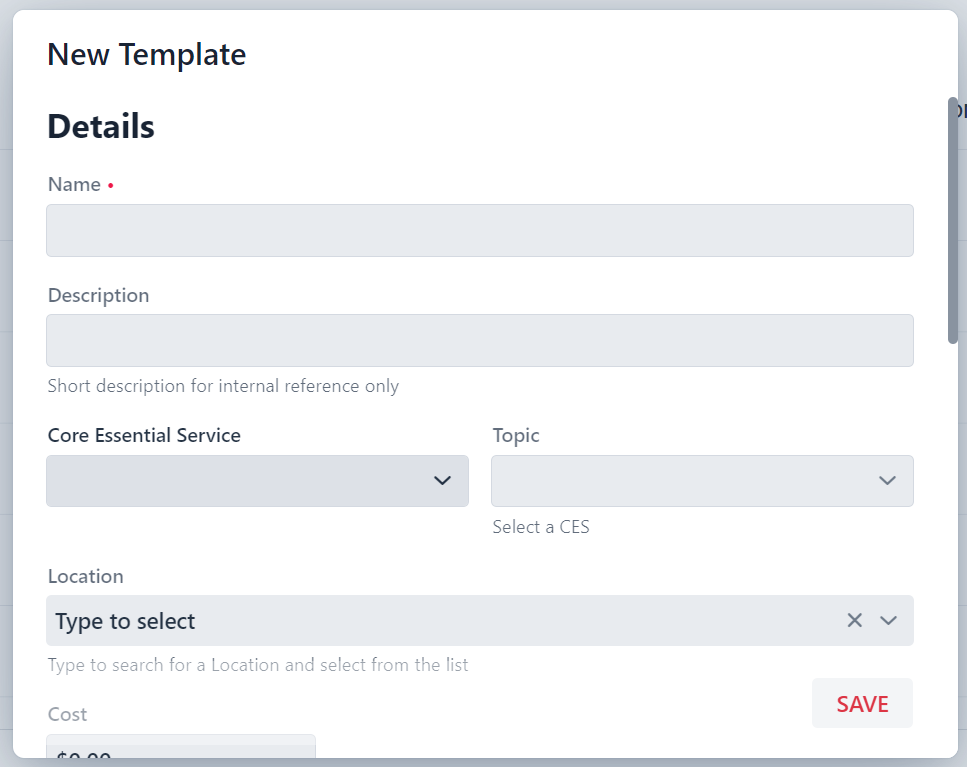The image size is (967, 767).
Task: Click the Details section heading
Action: tap(101, 127)
